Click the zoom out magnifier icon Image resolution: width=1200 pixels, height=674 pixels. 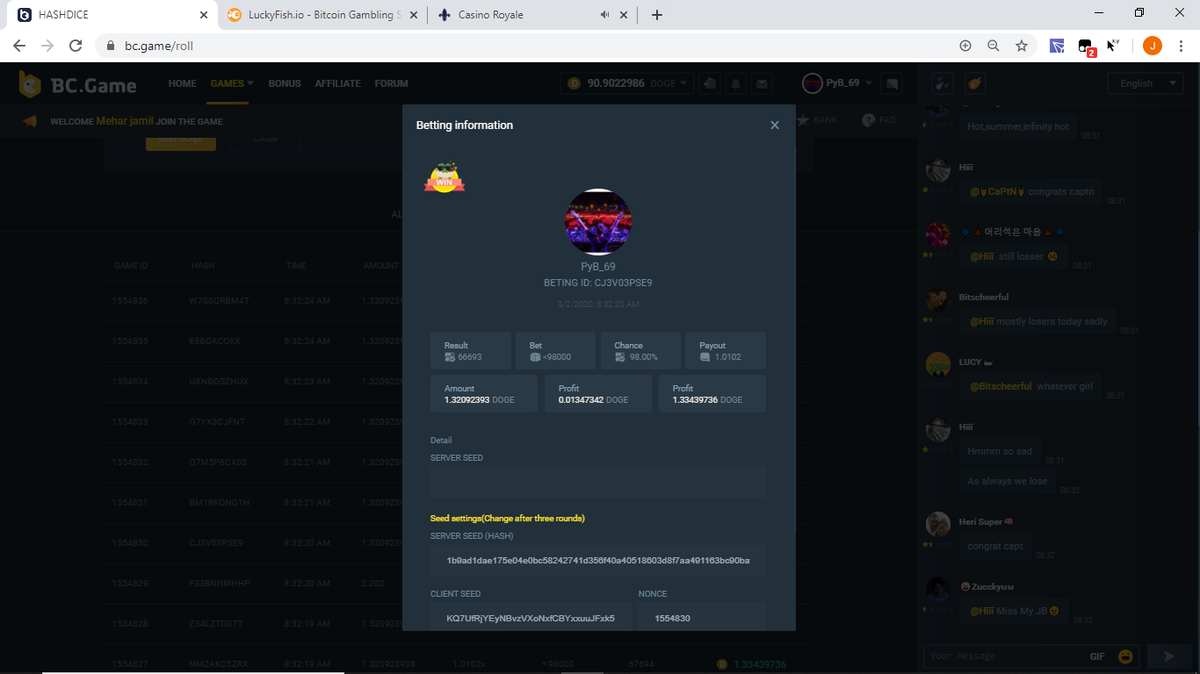click(993, 46)
